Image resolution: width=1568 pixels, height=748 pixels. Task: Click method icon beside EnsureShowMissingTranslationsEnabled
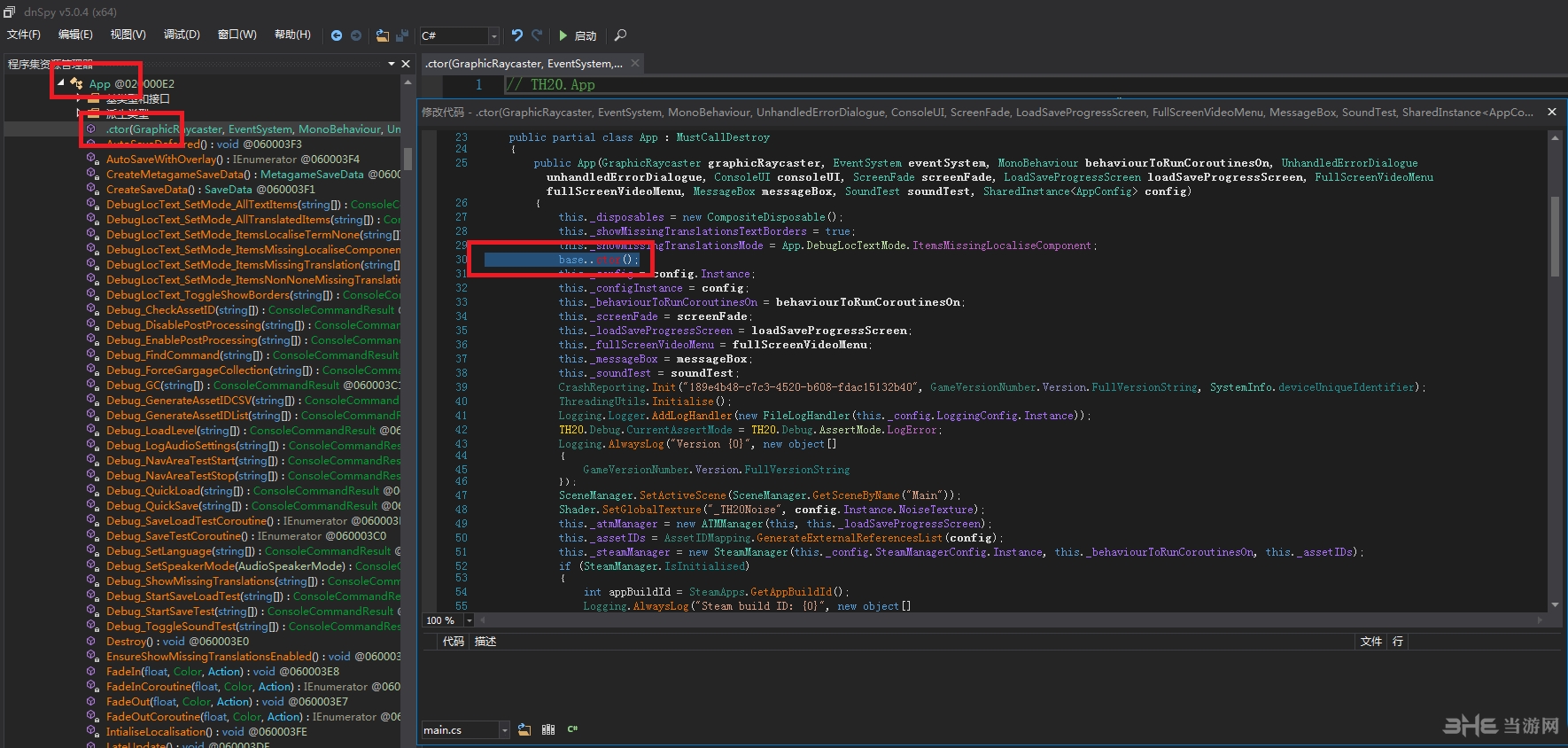(x=93, y=656)
